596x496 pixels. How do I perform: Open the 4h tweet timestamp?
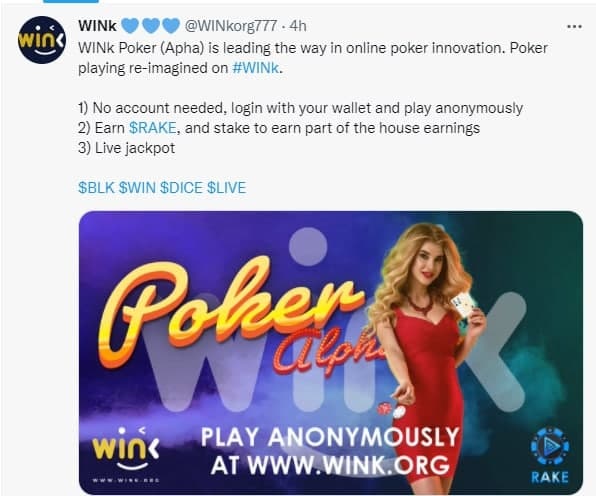[298, 26]
